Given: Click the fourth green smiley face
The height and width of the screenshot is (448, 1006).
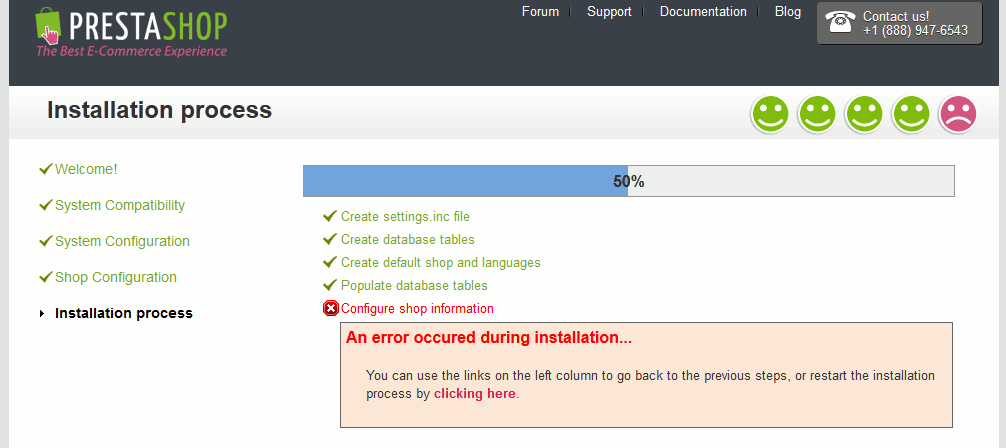Looking at the screenshot, I should pos(911,114).
